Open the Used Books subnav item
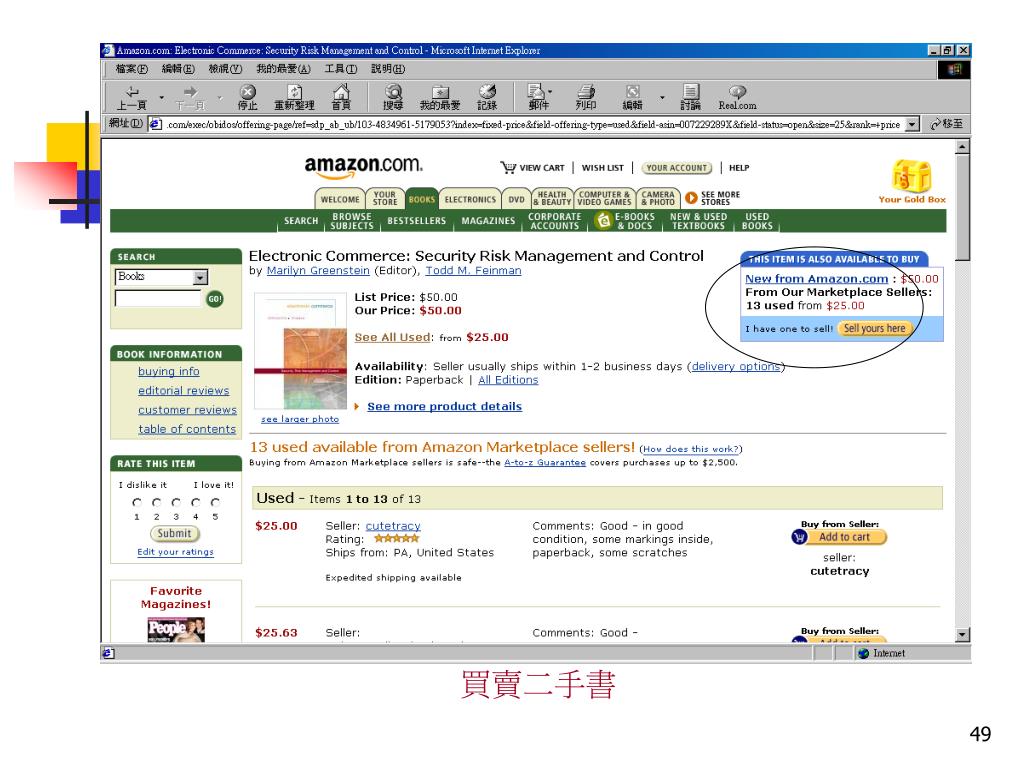The image size is (1024, 768). [757, 221]
